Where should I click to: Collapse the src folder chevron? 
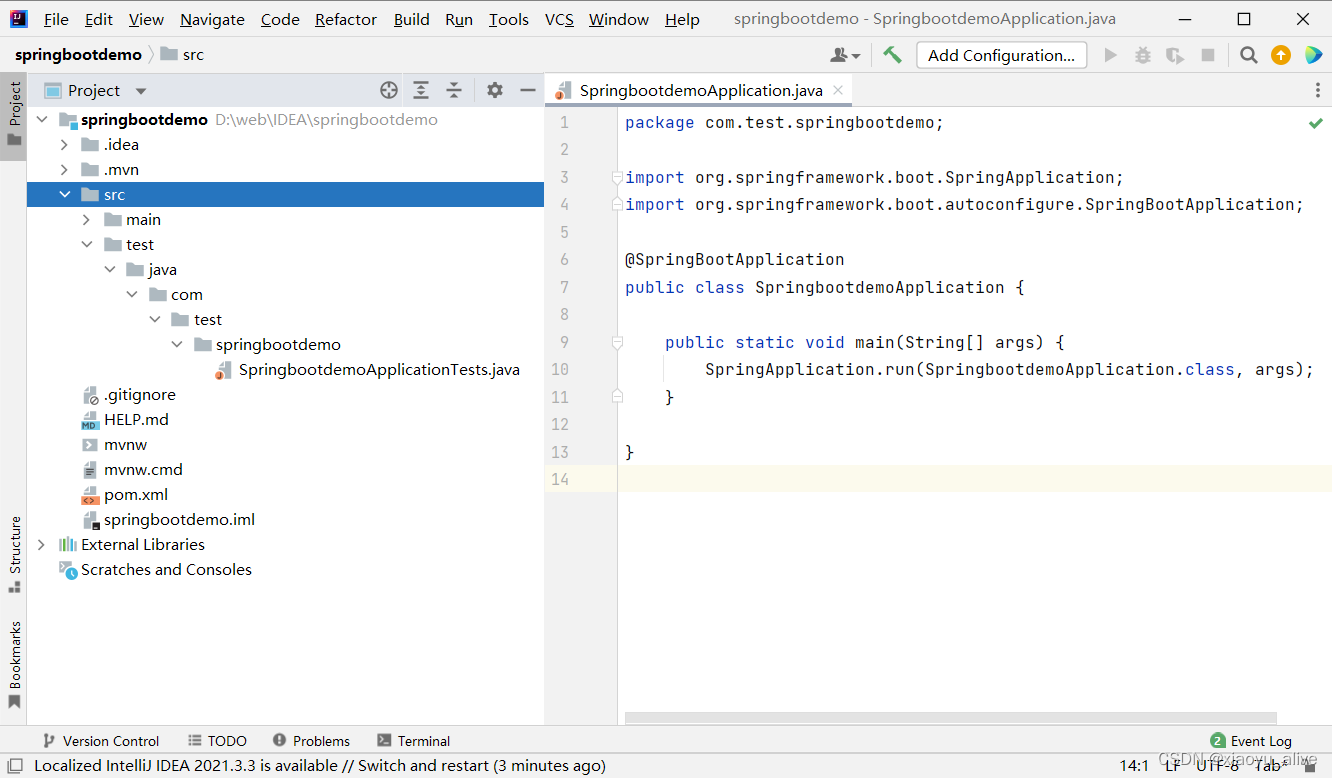coord(65,195)
